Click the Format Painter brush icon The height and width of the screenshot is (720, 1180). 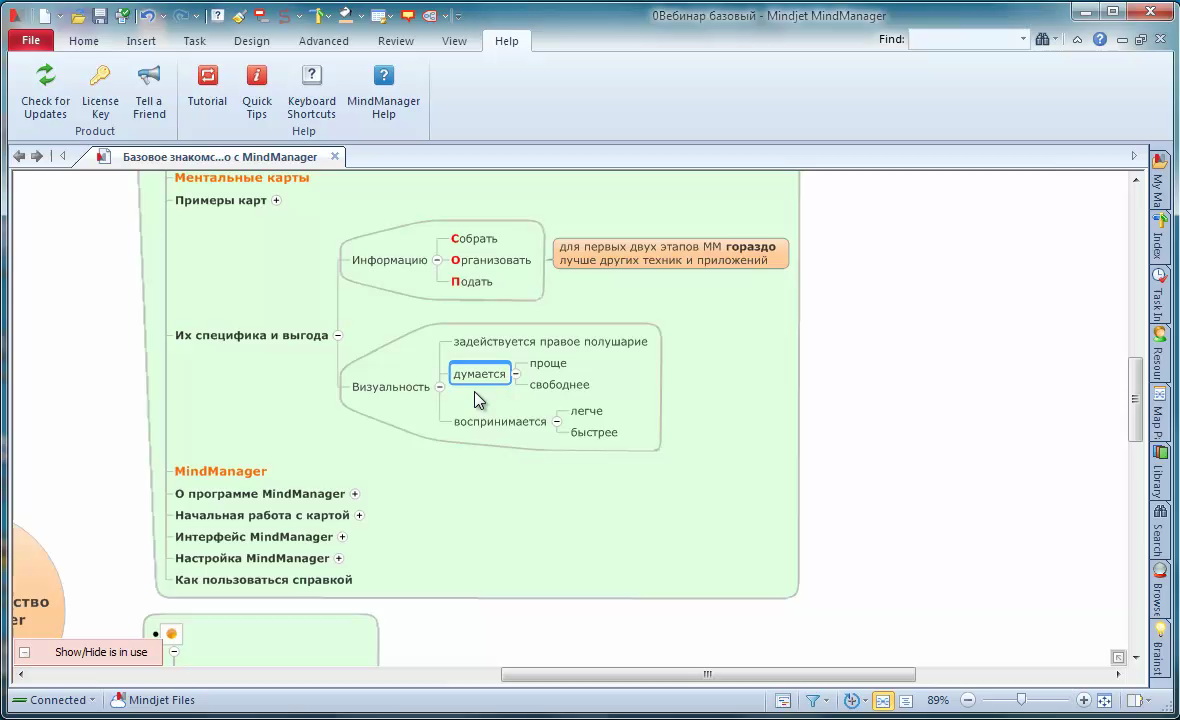point(239,15)
